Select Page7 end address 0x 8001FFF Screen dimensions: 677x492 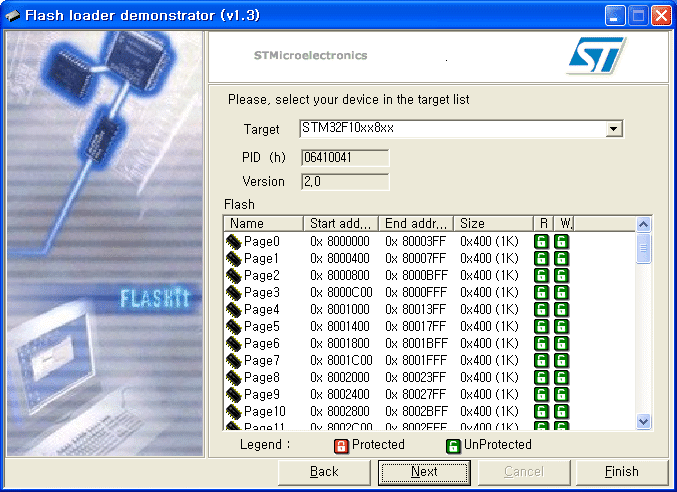[416, 360]
